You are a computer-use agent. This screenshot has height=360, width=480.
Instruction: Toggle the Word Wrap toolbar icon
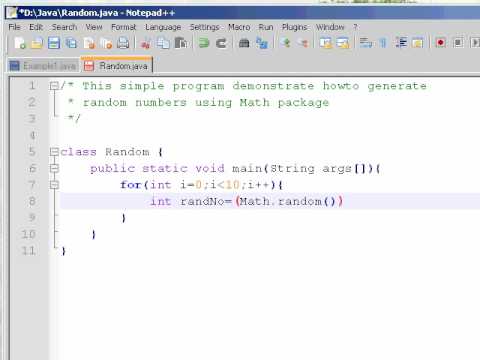[366, 43]
